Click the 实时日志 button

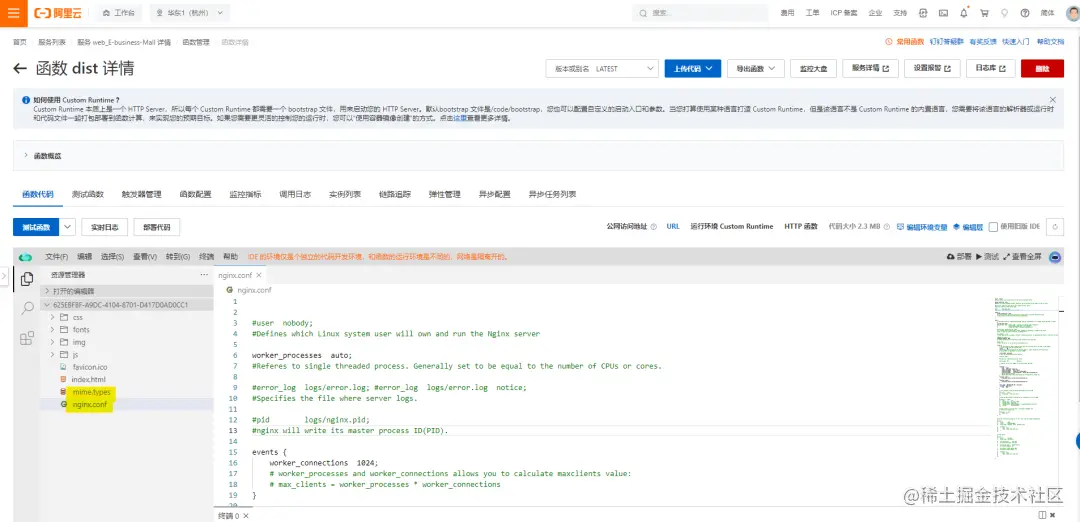pos(104,227)
